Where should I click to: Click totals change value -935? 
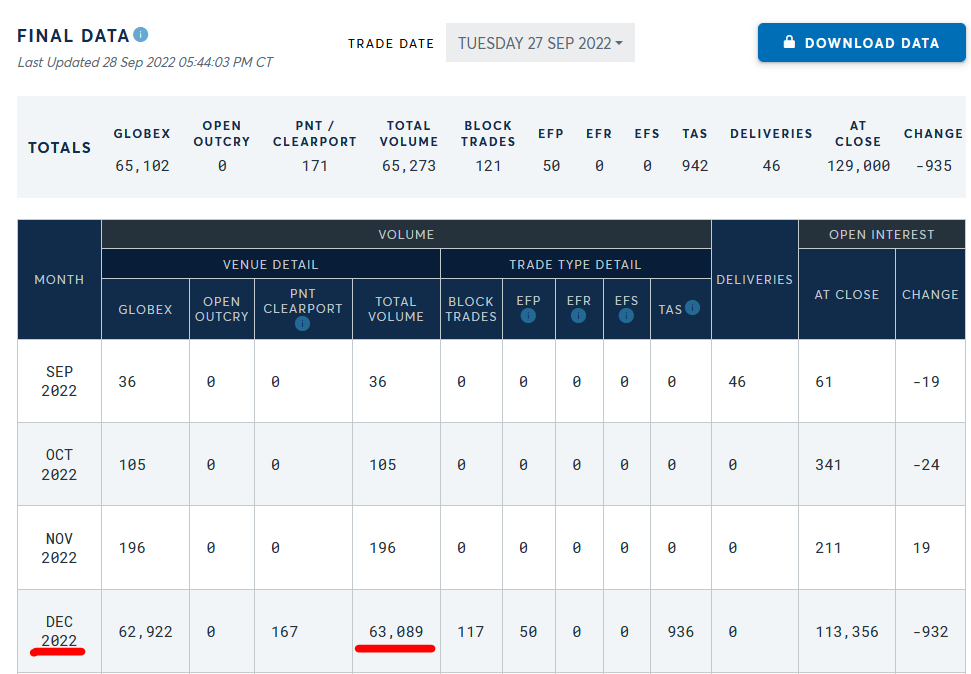[x=934, y=166]
